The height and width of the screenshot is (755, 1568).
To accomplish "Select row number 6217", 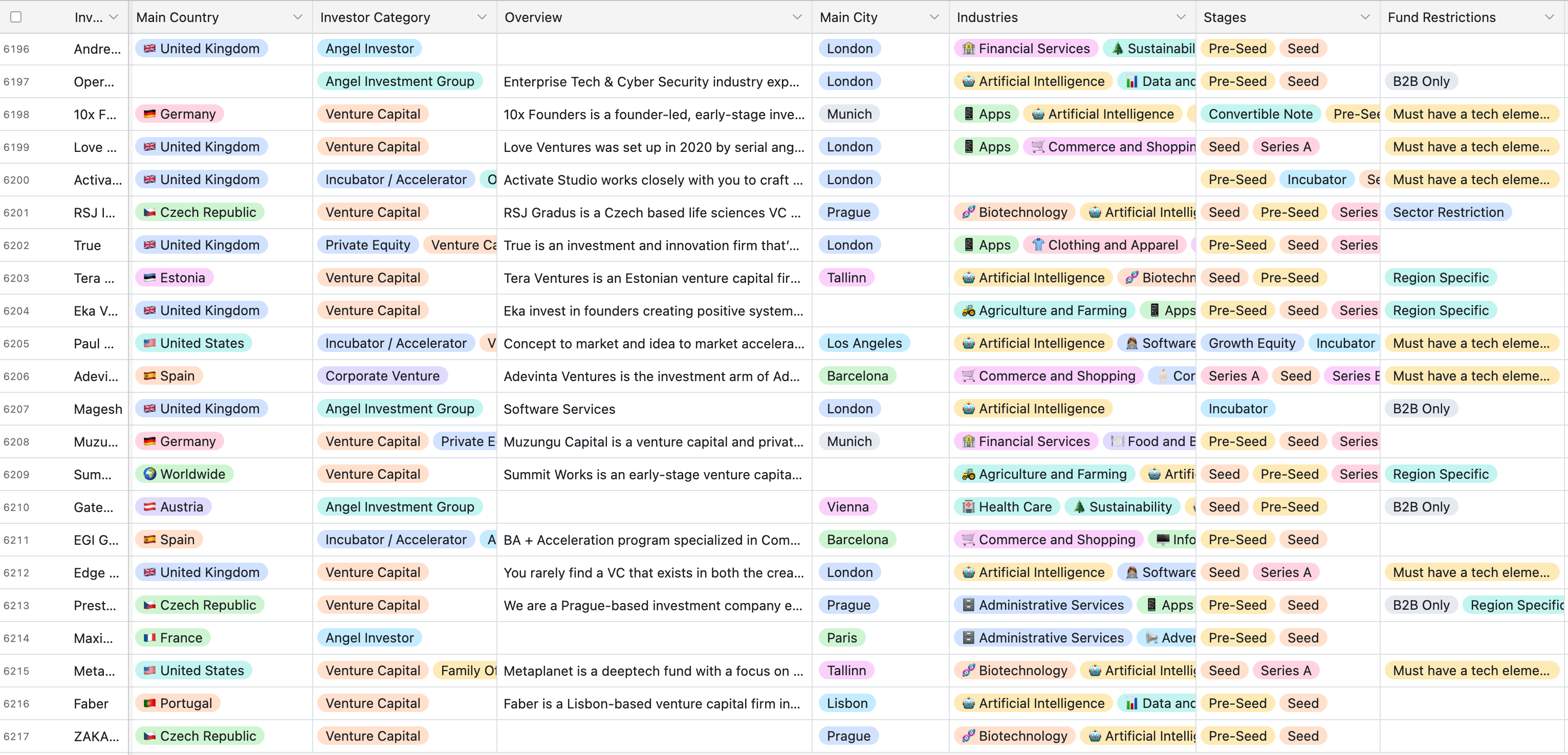I will point(16,736).
